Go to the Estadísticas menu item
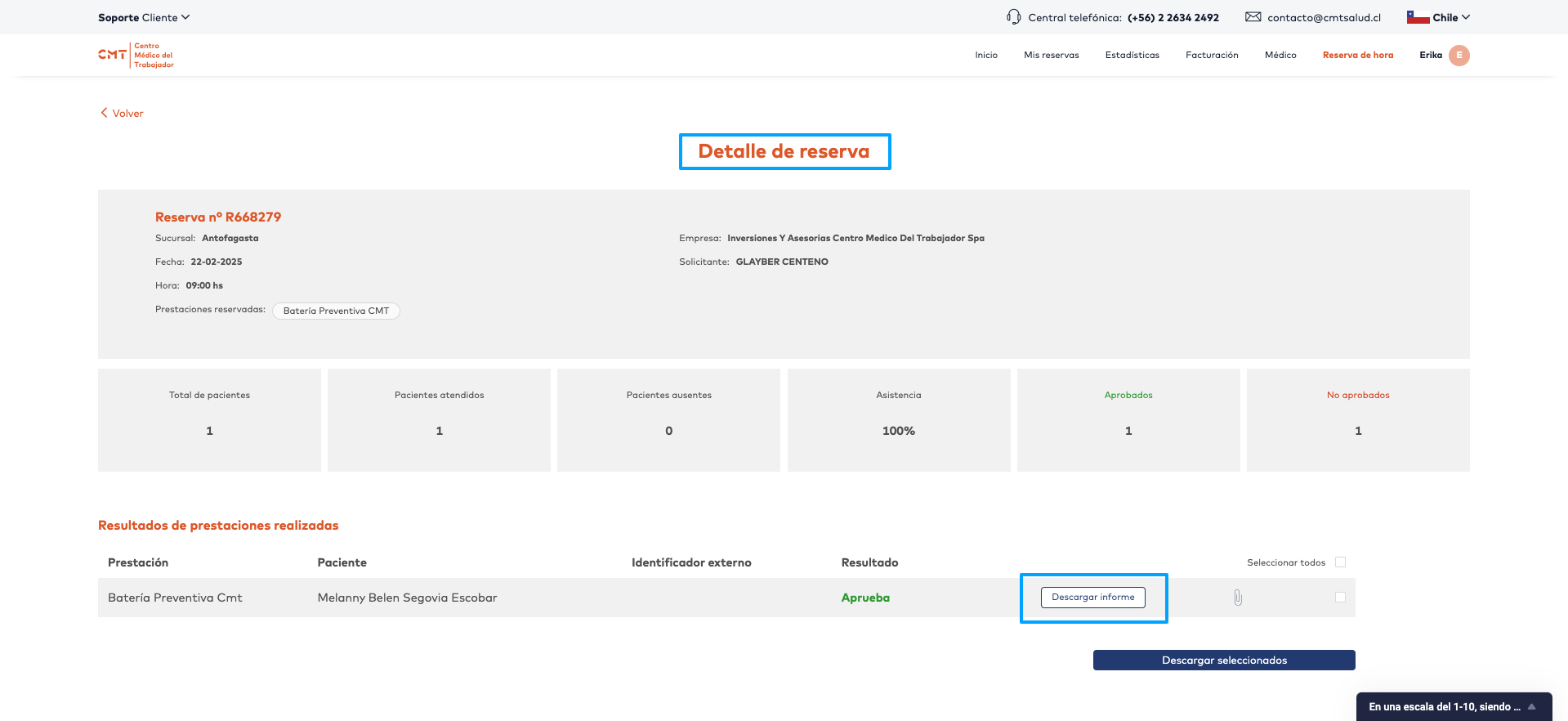 (1132, 56)
